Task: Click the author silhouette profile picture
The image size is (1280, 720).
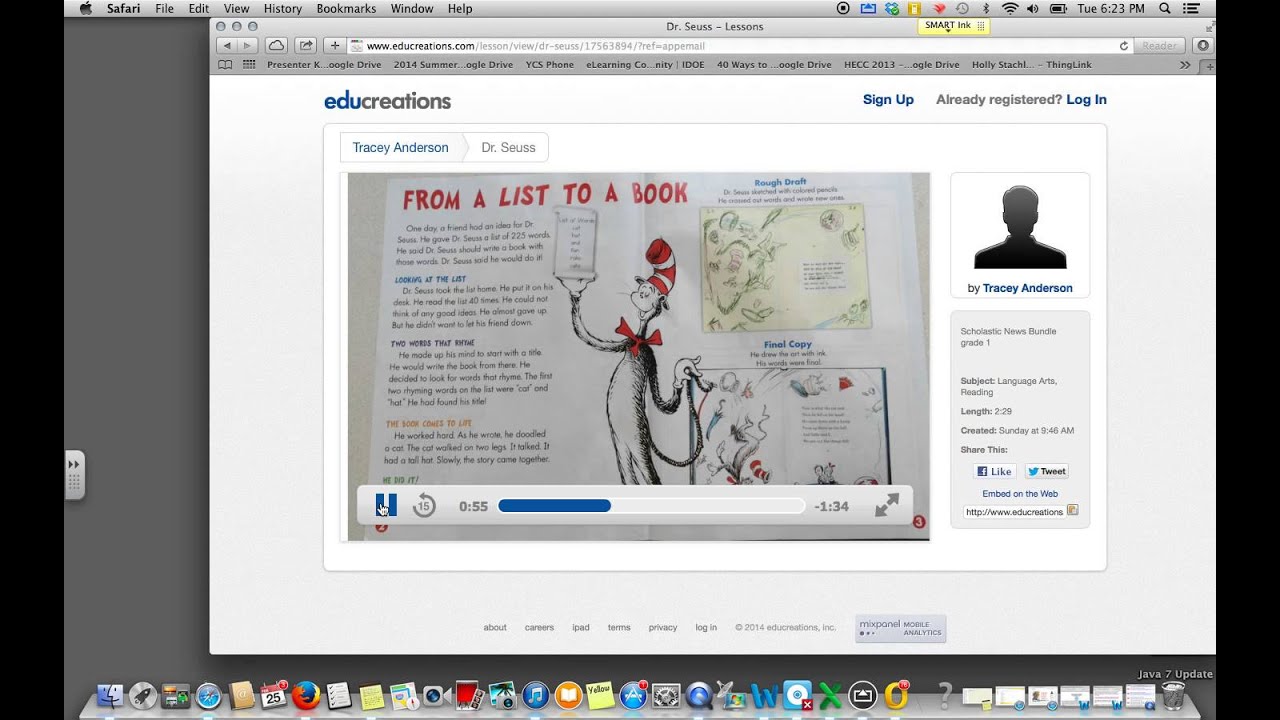Action: (1020, 227)
